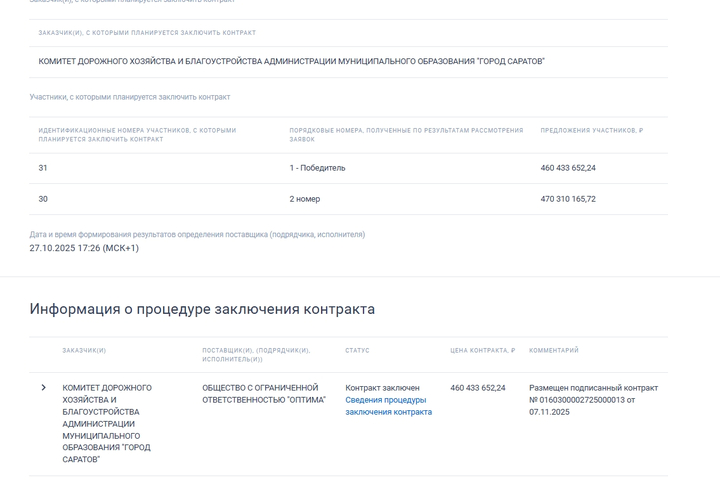The width and height of the screenshot is (720, 480).
Task: Click the 'Статус' column header
Action: coord(357,351)
